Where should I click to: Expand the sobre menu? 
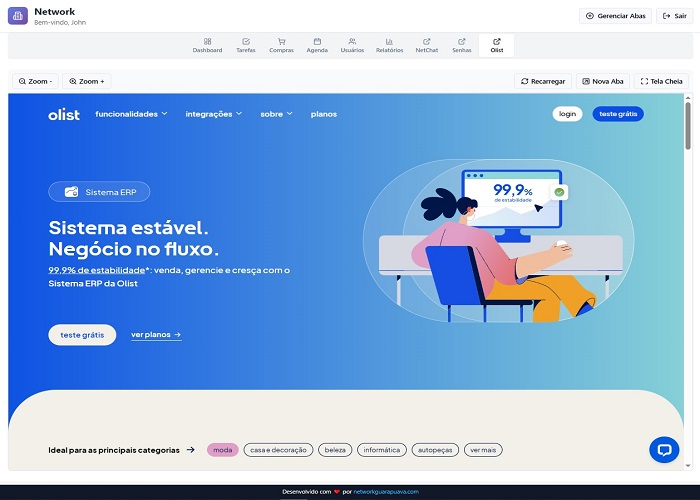tap(276, 114)
